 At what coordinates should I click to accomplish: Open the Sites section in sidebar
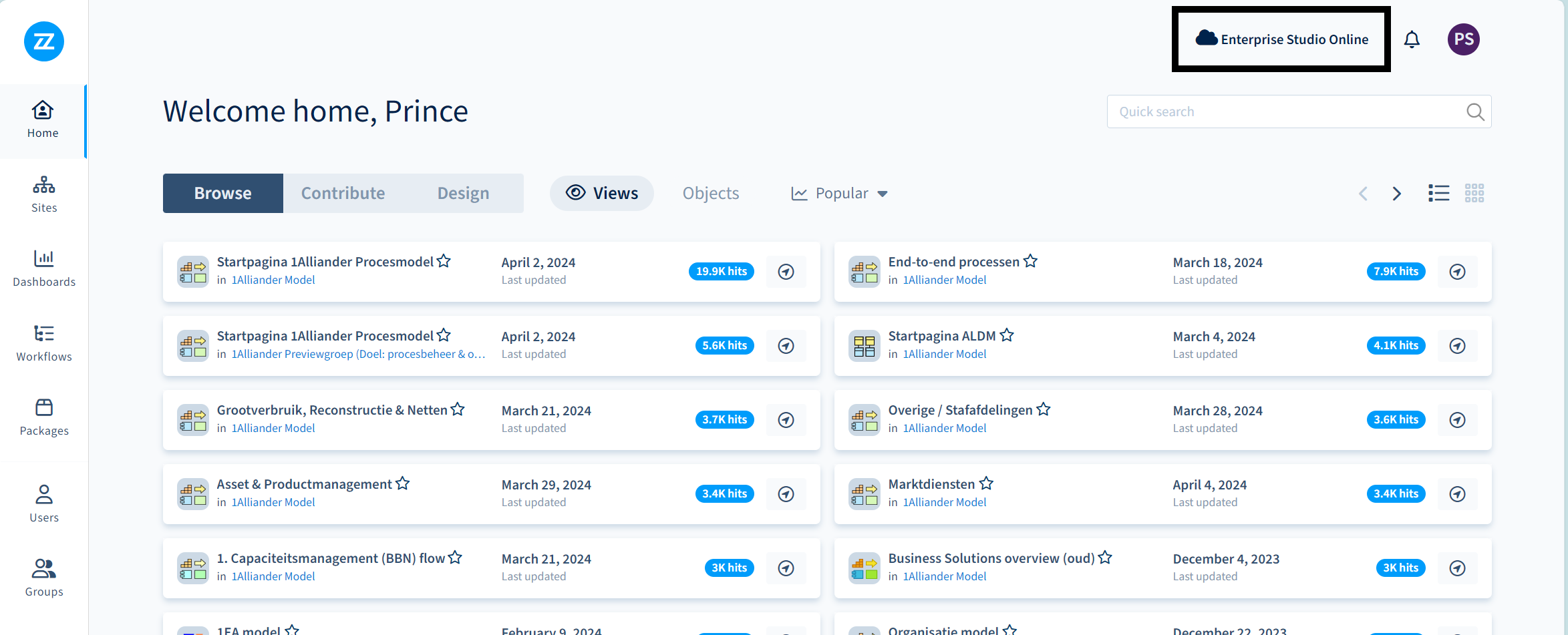[x=44, y=194]
